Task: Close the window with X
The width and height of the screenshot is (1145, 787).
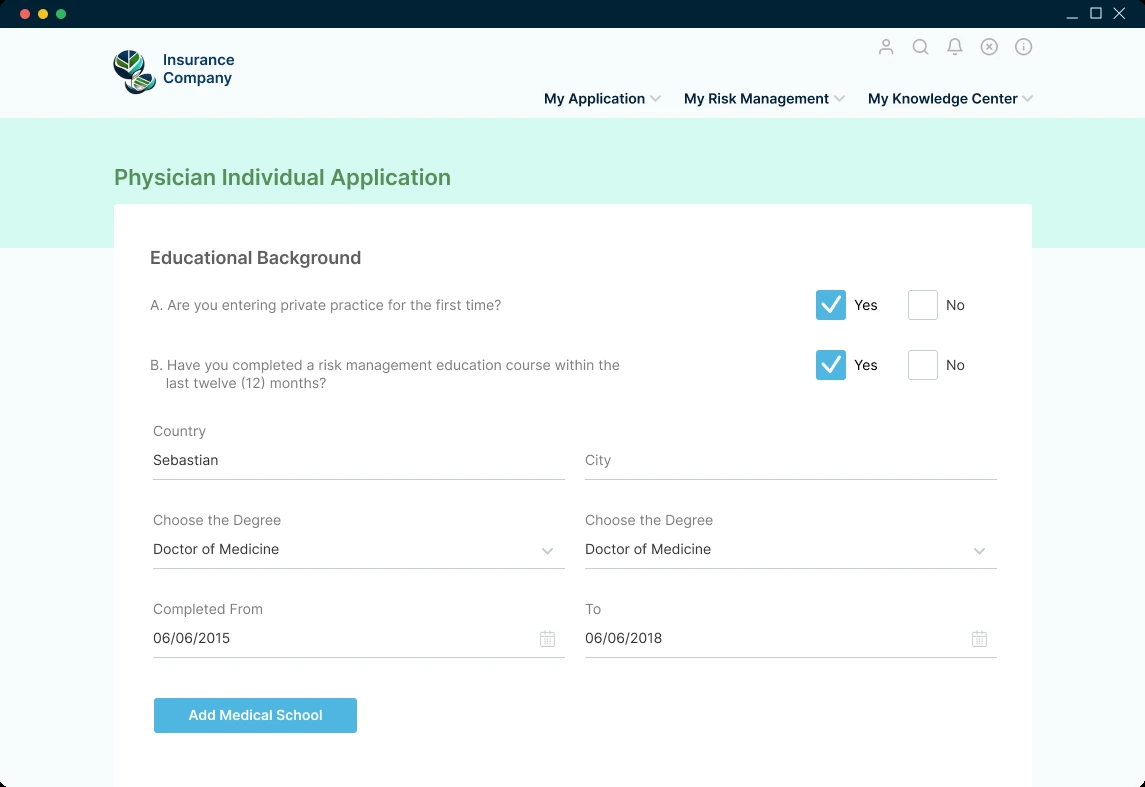Action: 1119,13
